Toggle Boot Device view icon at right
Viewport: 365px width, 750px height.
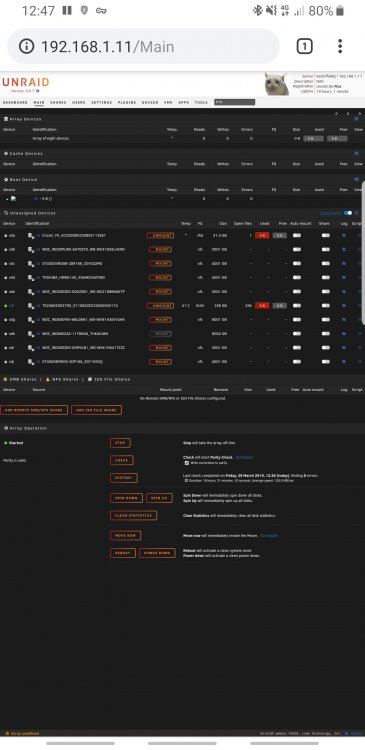(x=356, y=180)
